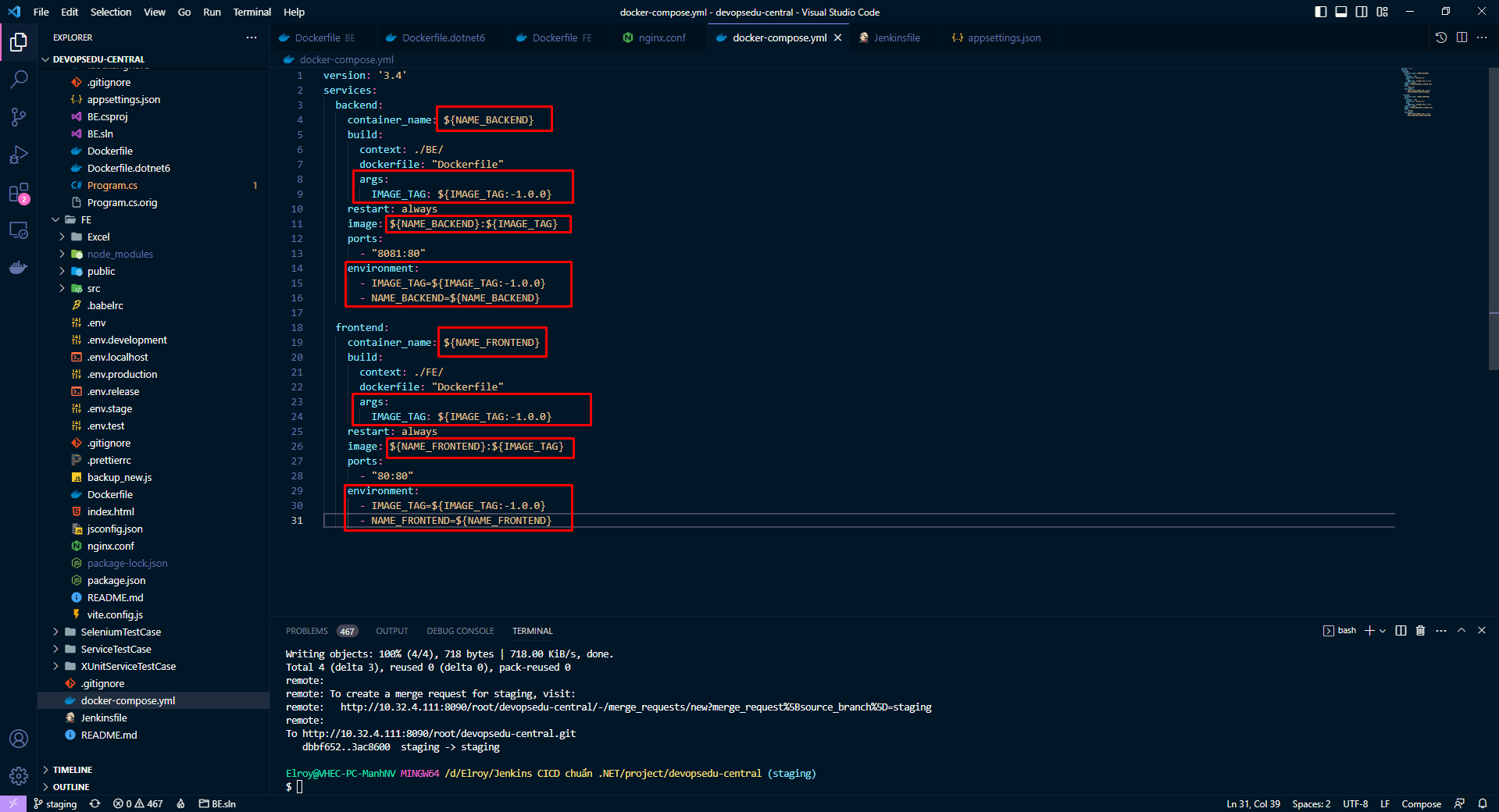
Task: Click the code minimap
Action: pos(1416,92)
